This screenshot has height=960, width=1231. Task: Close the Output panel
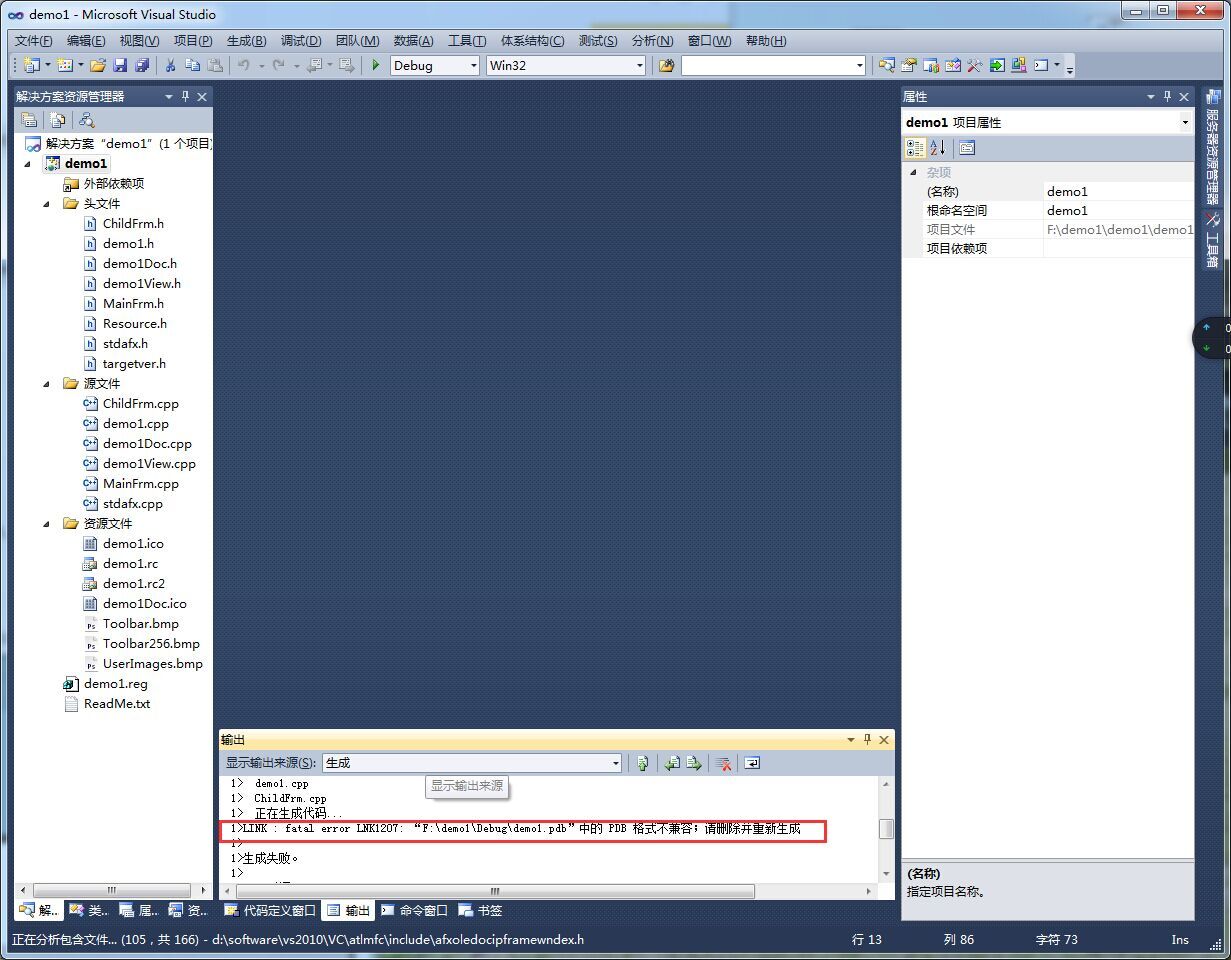tap(884, 740)
